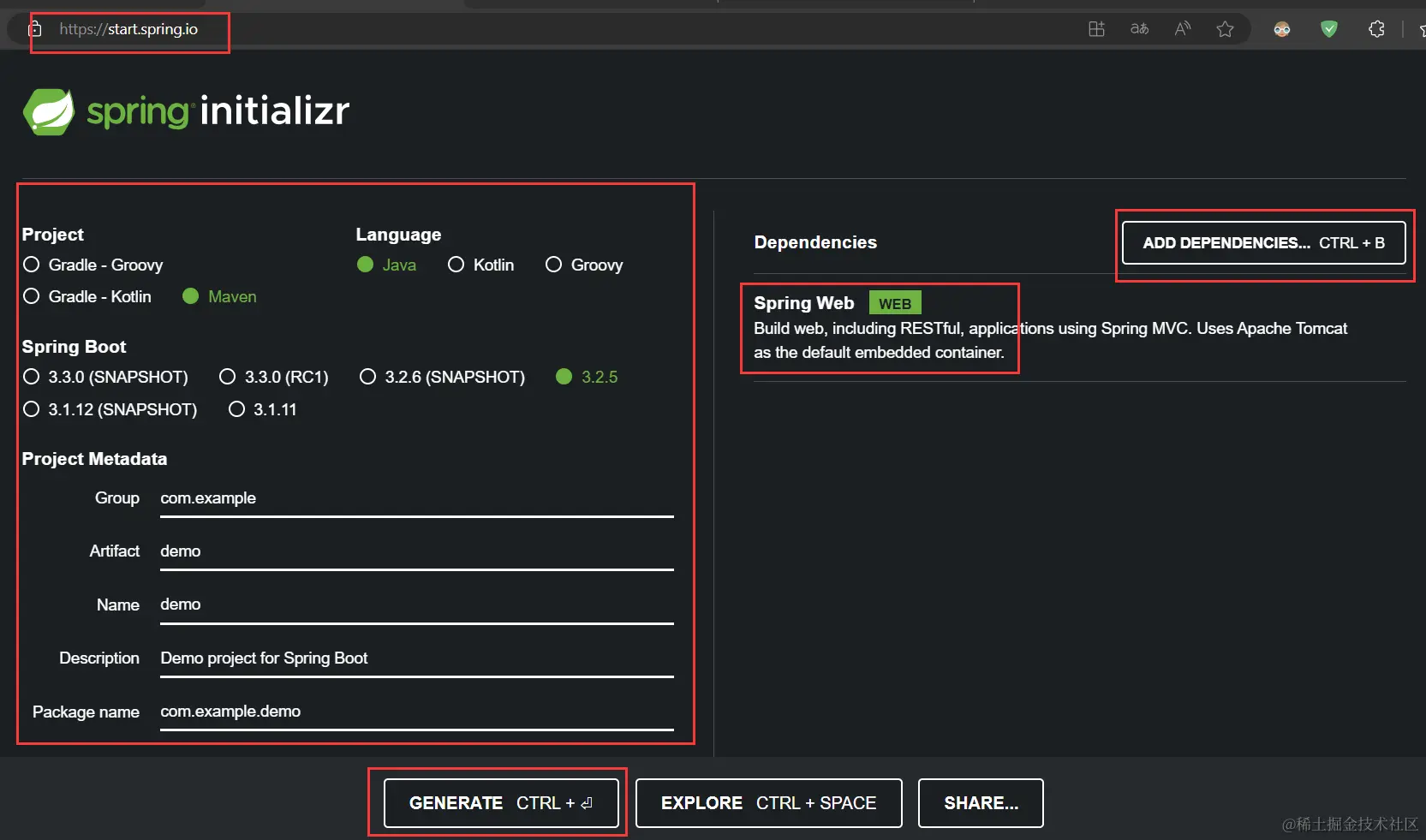Click the Group input field
This screenshot has width=1426, height=840.
417,499
